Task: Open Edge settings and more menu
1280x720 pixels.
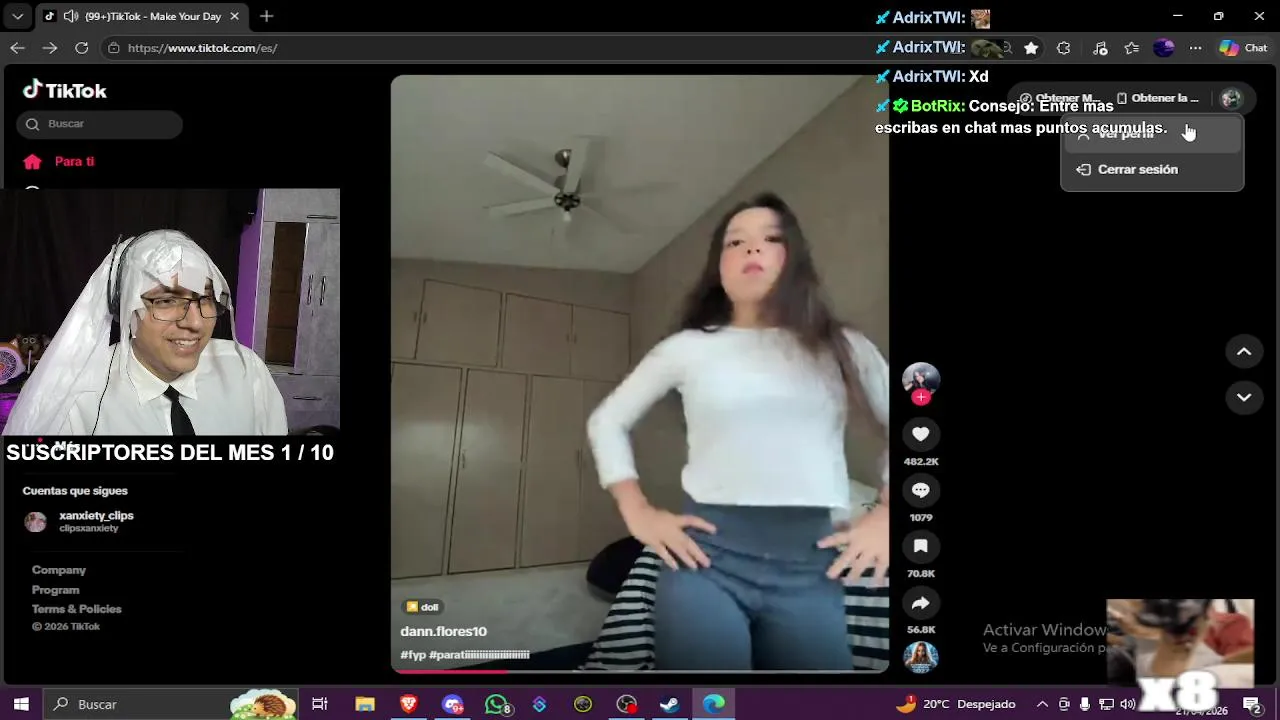Action: [x=1195, y=48]
